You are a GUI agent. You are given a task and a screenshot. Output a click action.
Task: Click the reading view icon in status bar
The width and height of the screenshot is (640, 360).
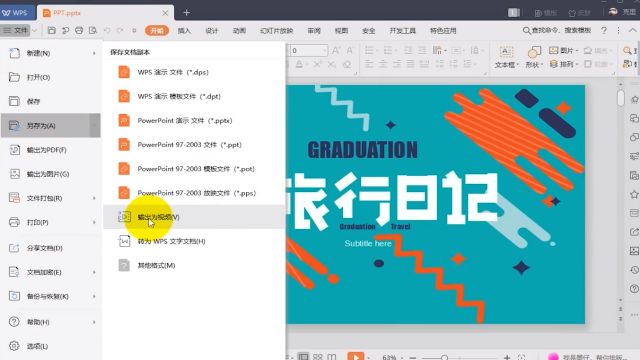[331, 357]
